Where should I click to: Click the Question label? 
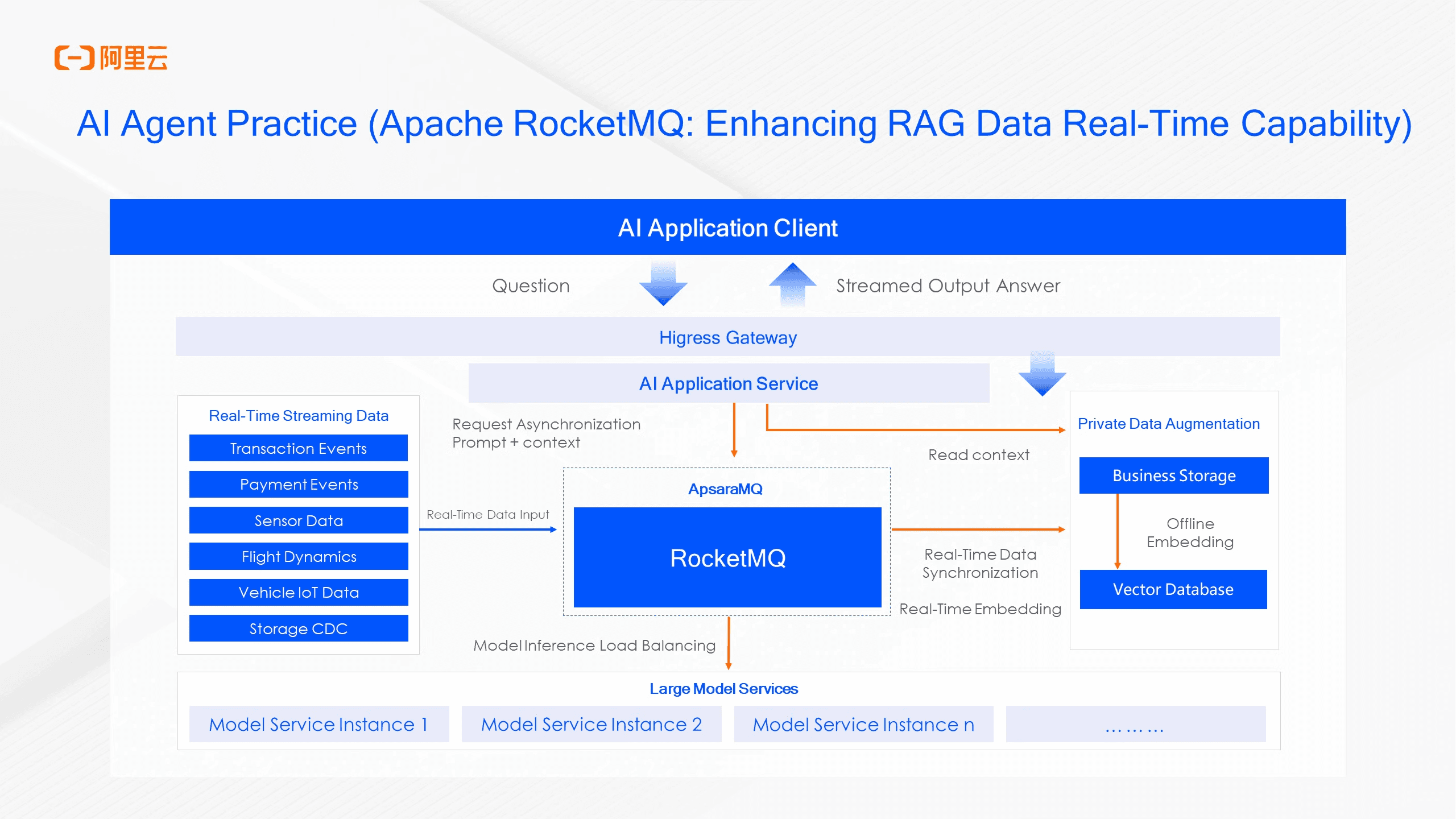(x=531, y=286)
